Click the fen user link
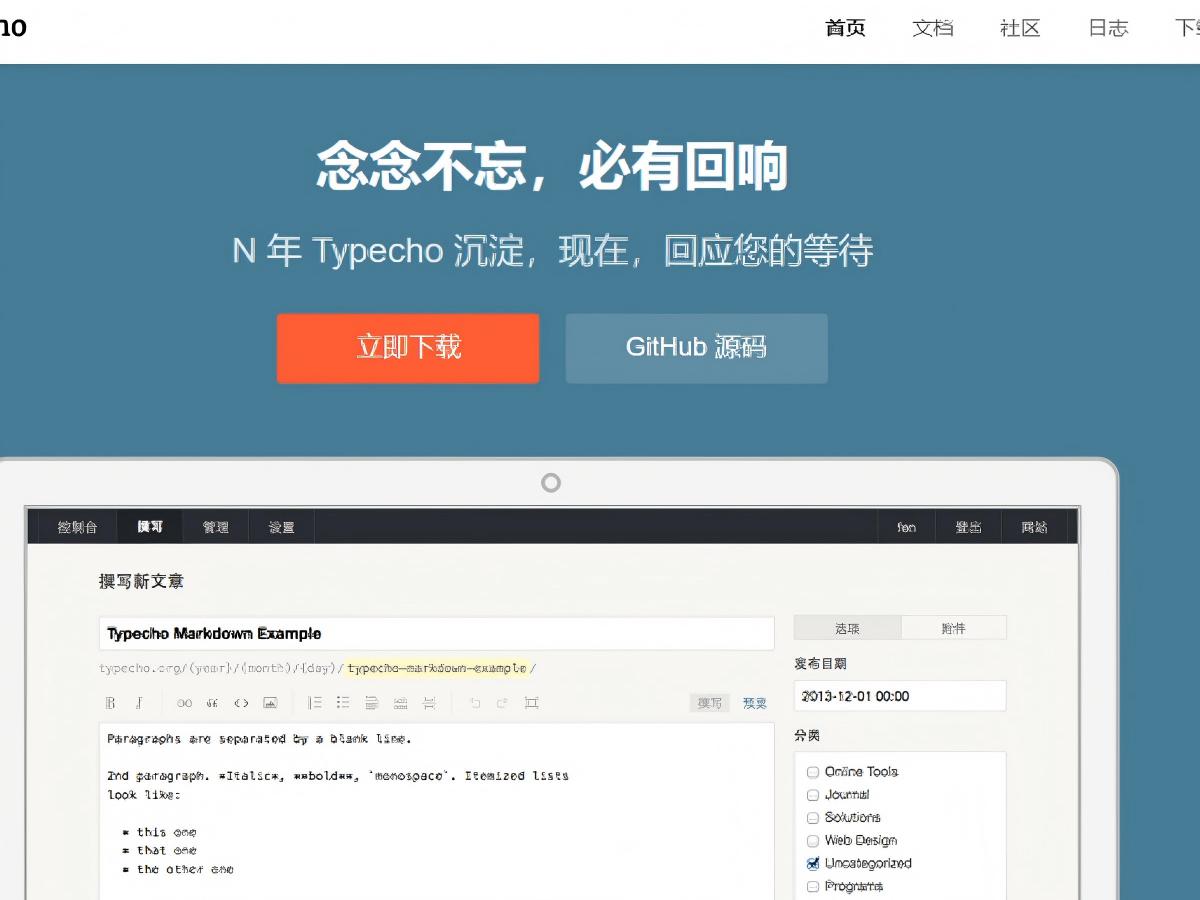The width and height of the screenshot is (1200, 900). 906,527
